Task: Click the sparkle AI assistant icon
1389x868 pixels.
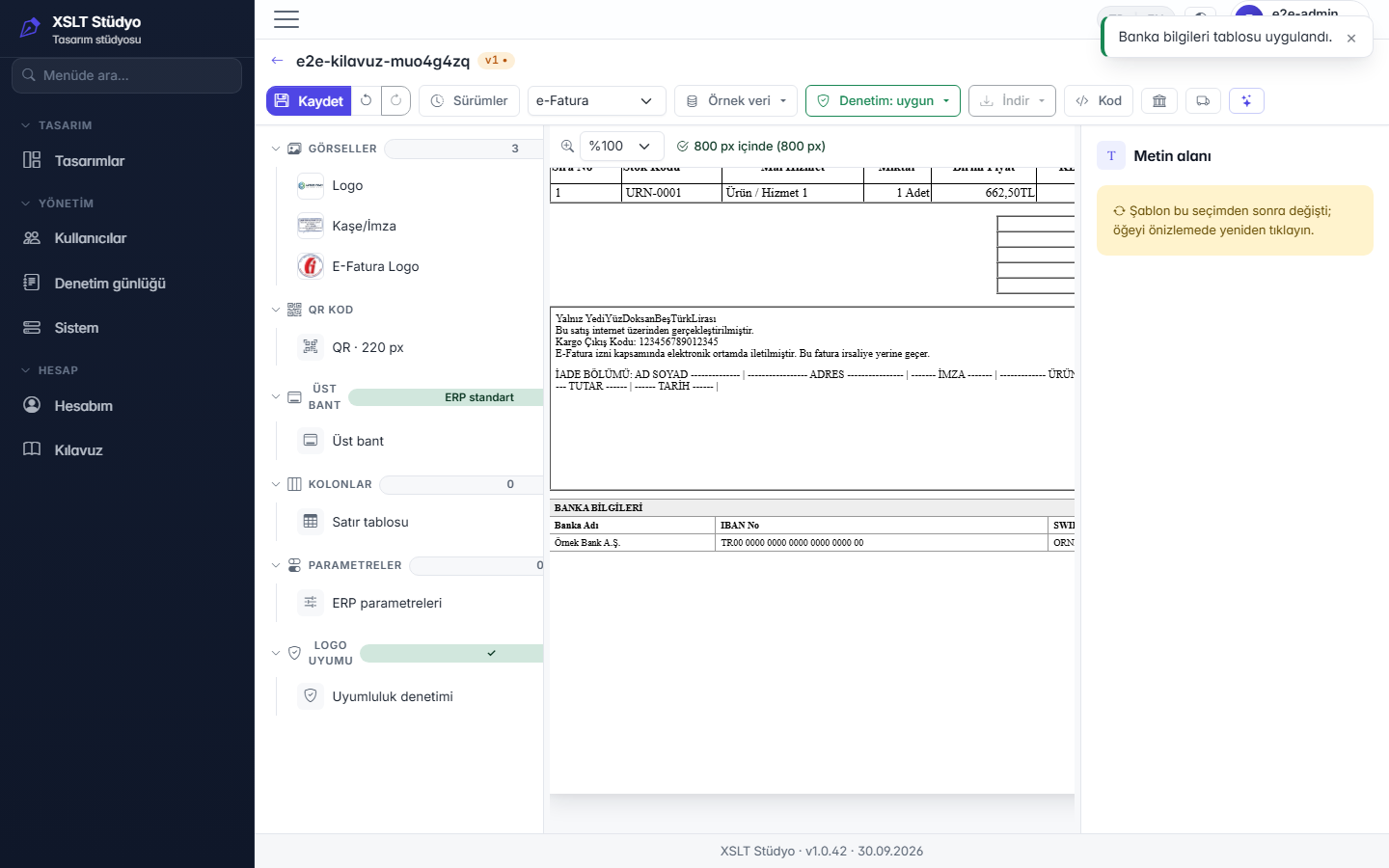Action: tap(1246, 100)
